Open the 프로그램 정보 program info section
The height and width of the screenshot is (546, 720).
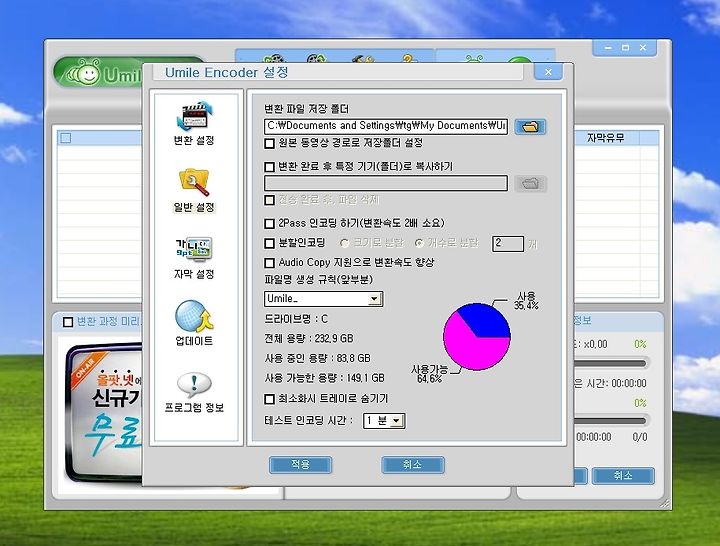194,392
